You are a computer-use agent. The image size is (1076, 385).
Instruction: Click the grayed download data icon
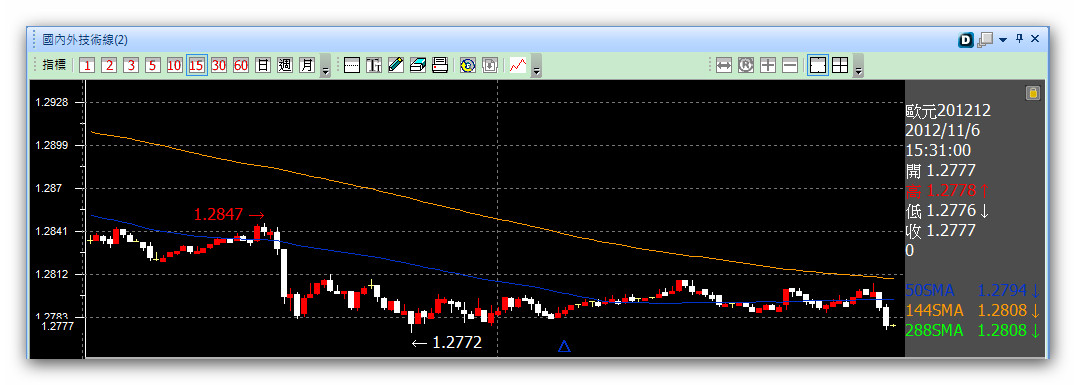pos(490,65)
